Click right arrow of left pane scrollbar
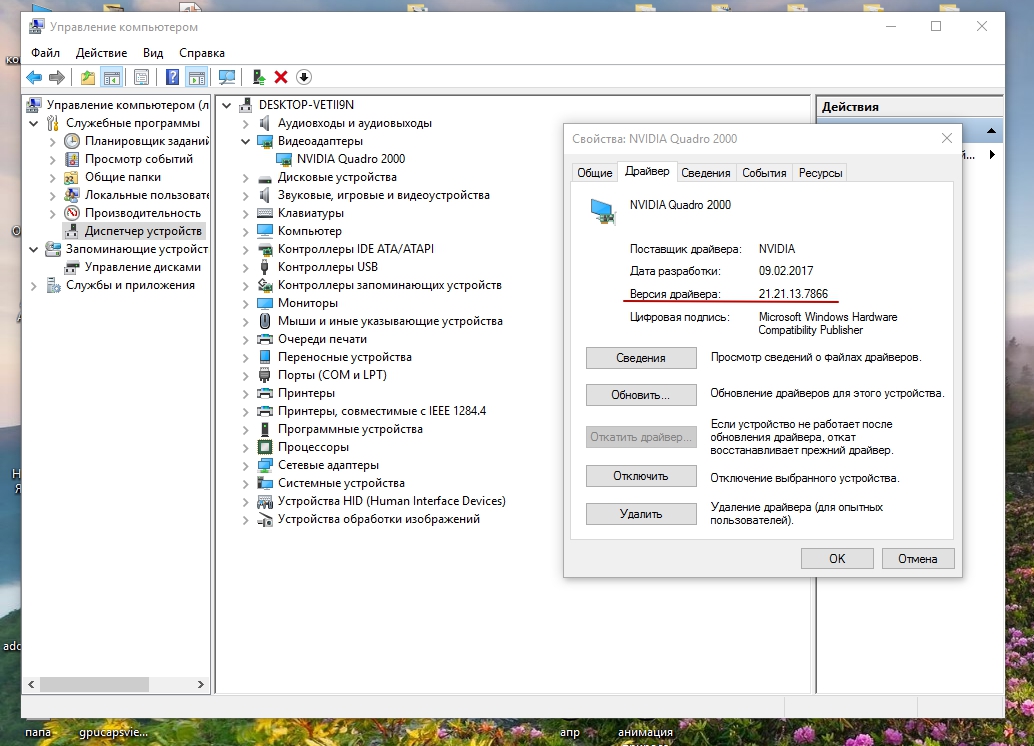This screenshot has width=1034, height=746. 200,685
